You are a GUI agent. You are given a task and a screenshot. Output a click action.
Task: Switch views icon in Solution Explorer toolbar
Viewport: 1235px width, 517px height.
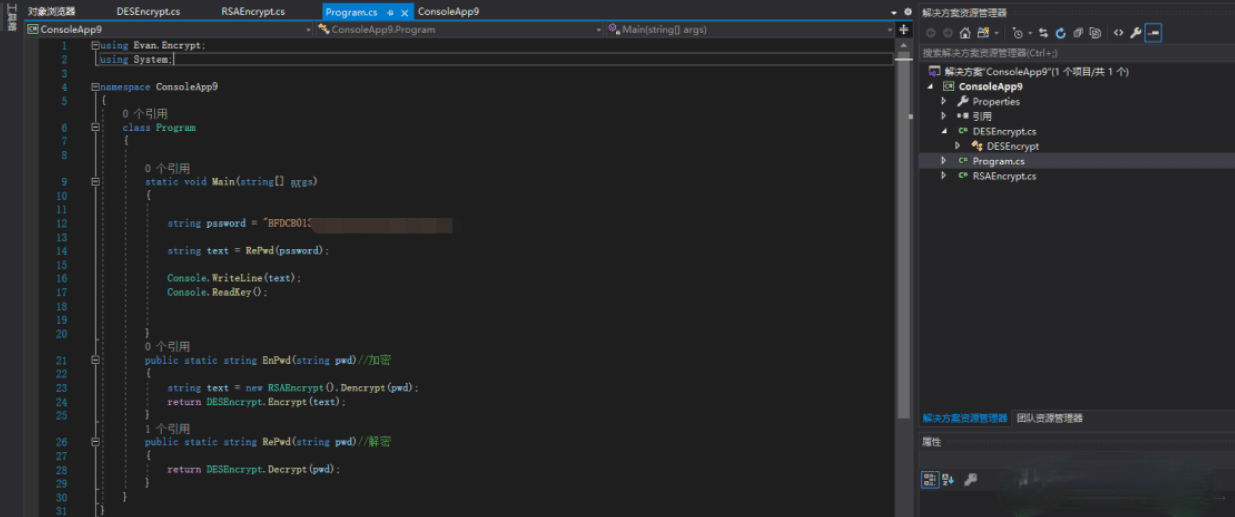click(983, 33)
